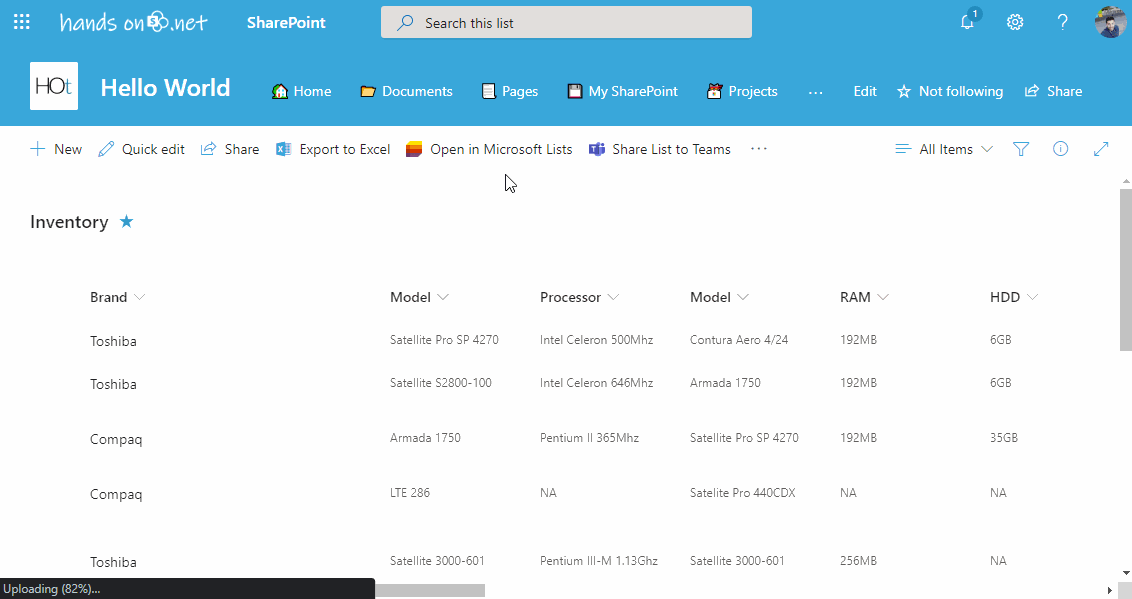1132x599 pixels.
Task: Click Open in Microsoft Lists label
Action: pos(501,149)
